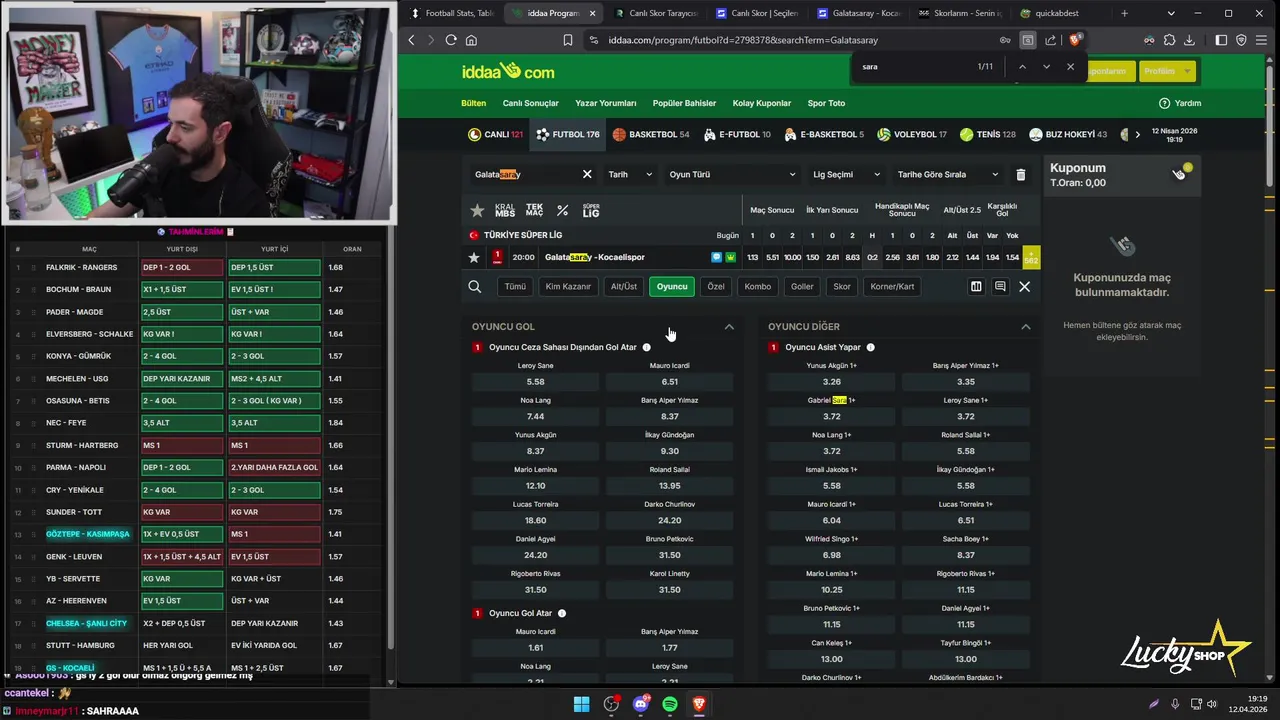Viewport: 1280px width, 720px height.
Task: Close the match markets panel with X
Action: [1024, 286]
